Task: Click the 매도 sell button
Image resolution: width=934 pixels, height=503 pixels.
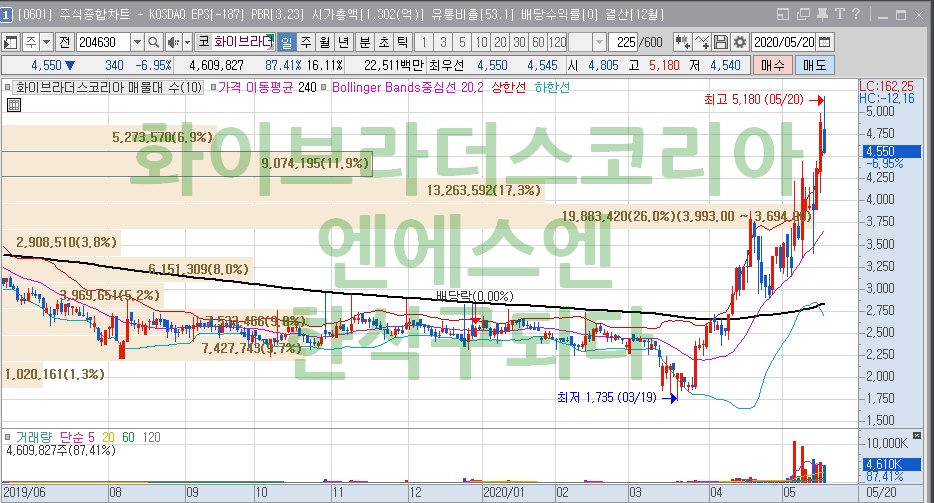Action: click(814, 65)
